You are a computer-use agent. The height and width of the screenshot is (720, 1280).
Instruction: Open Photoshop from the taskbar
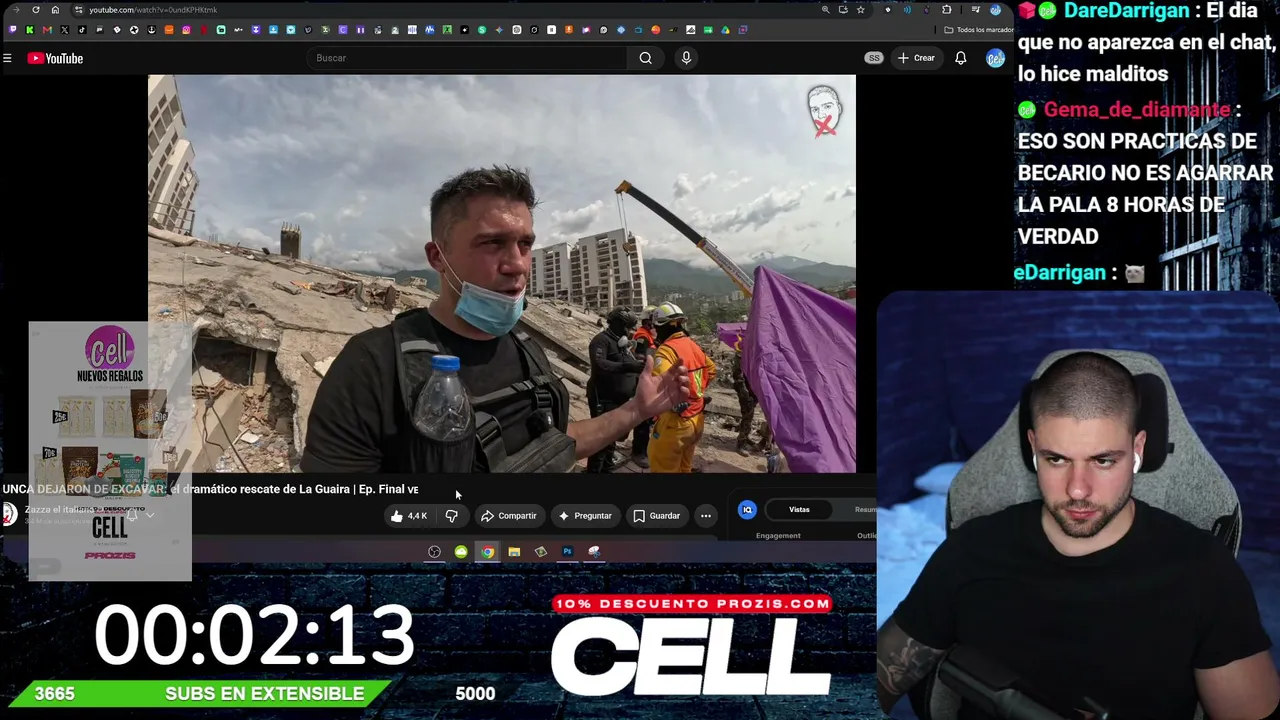(567, 552)
